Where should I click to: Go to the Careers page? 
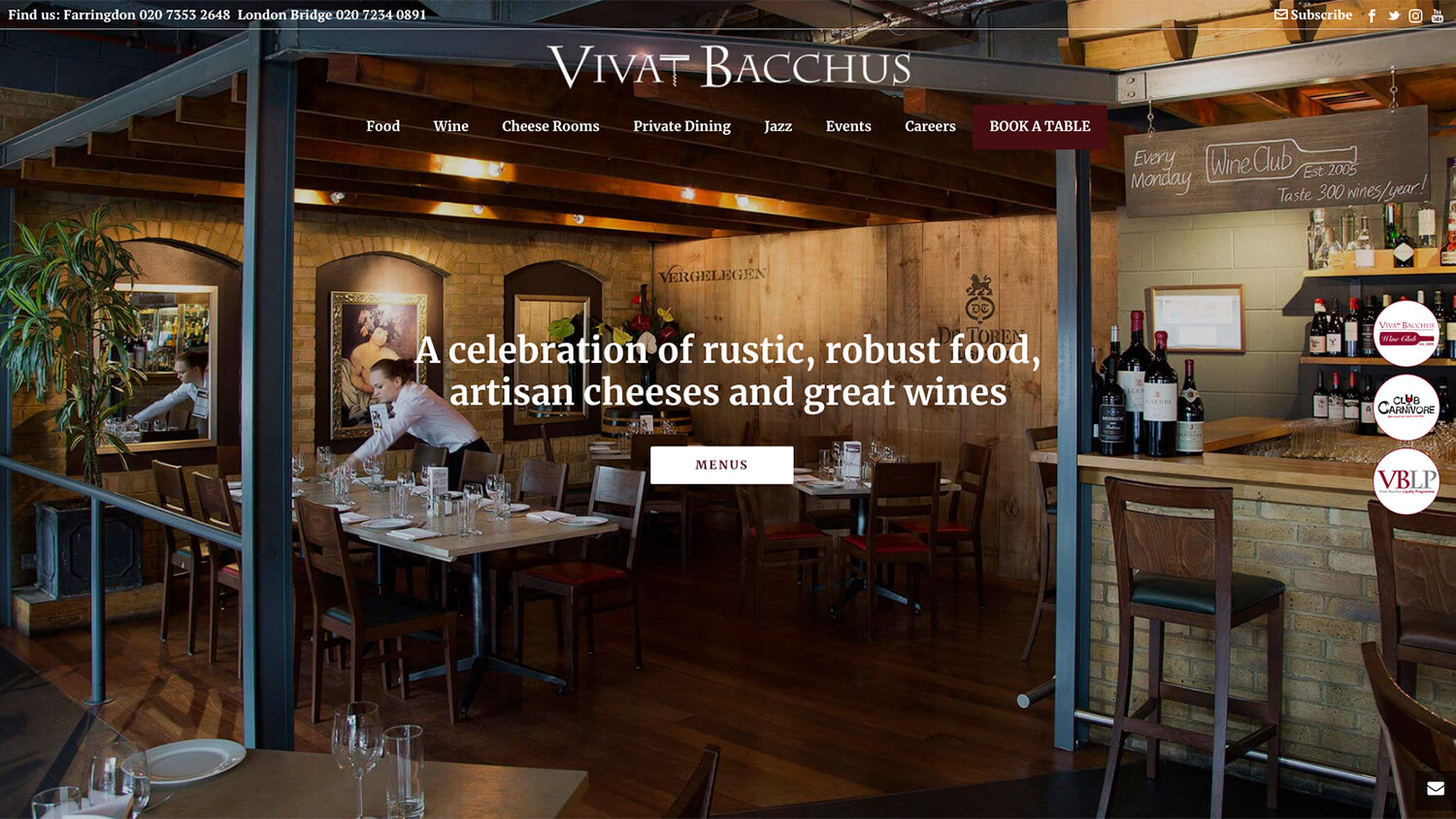click(930, 126)
